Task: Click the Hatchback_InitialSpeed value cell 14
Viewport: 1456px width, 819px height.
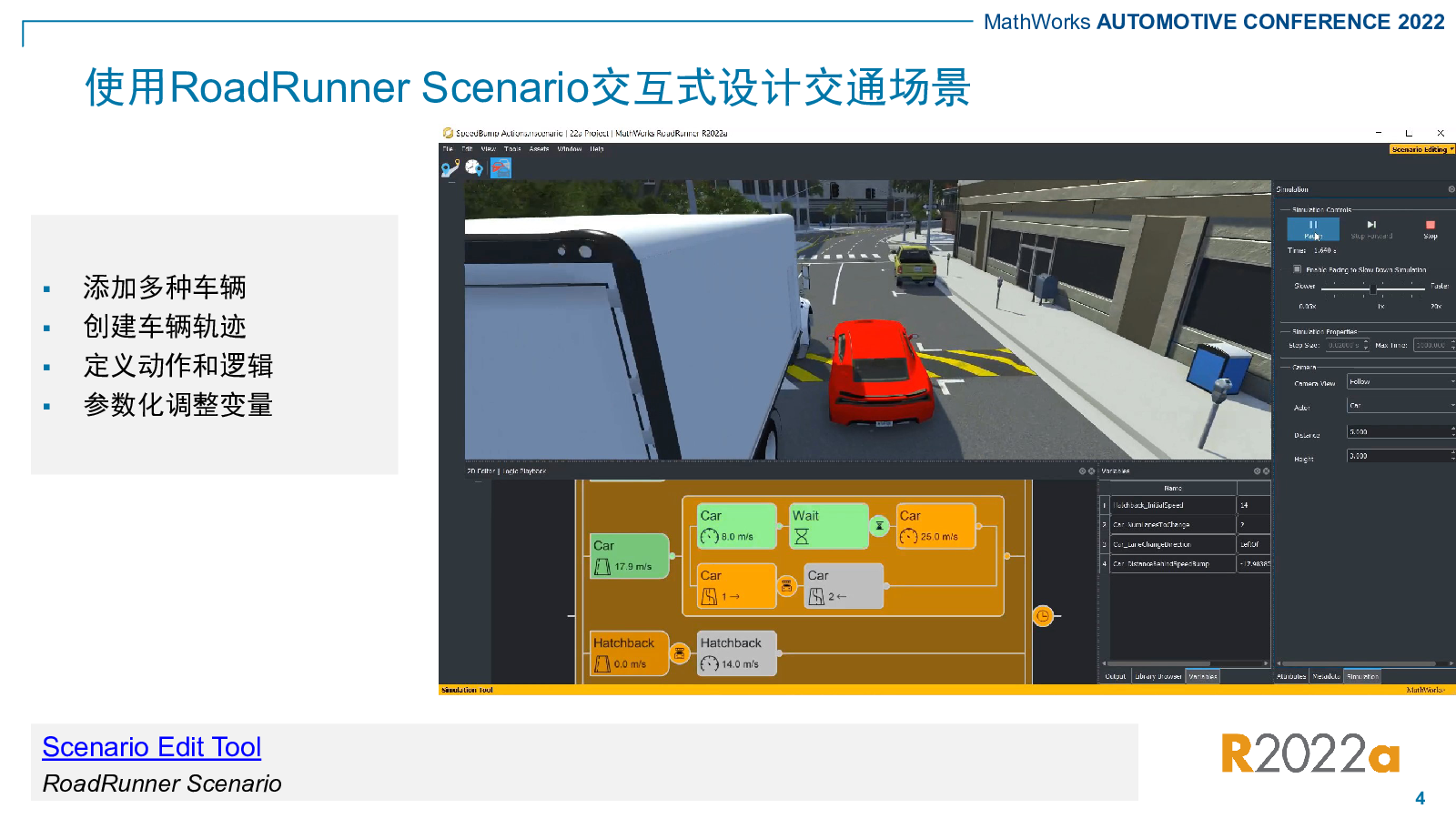Action: click(1253, 505)
